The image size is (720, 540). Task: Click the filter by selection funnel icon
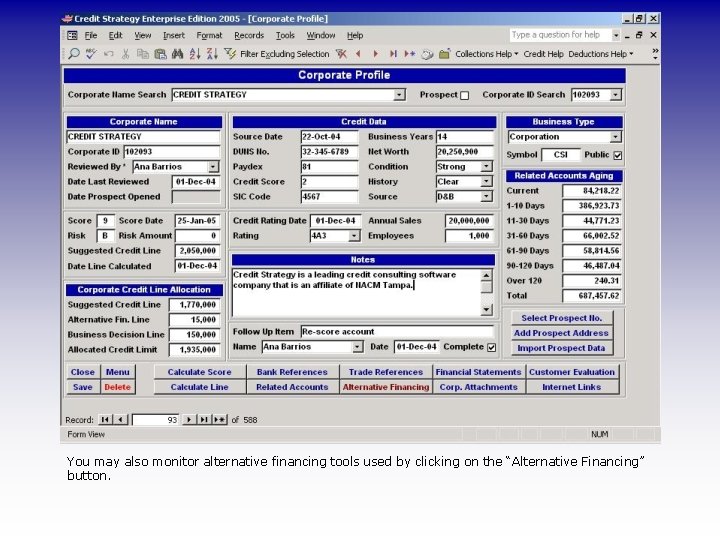[x=230, y=54]
